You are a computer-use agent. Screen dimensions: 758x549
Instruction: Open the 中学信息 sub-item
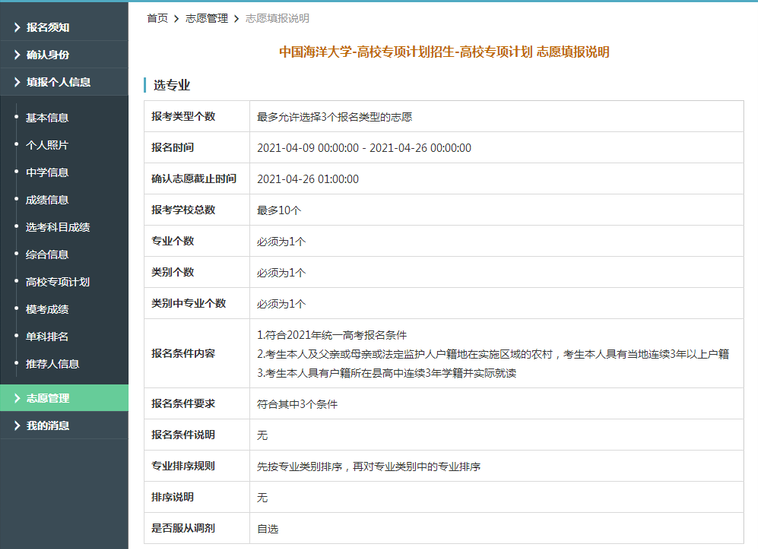click(x=47, y=173)
